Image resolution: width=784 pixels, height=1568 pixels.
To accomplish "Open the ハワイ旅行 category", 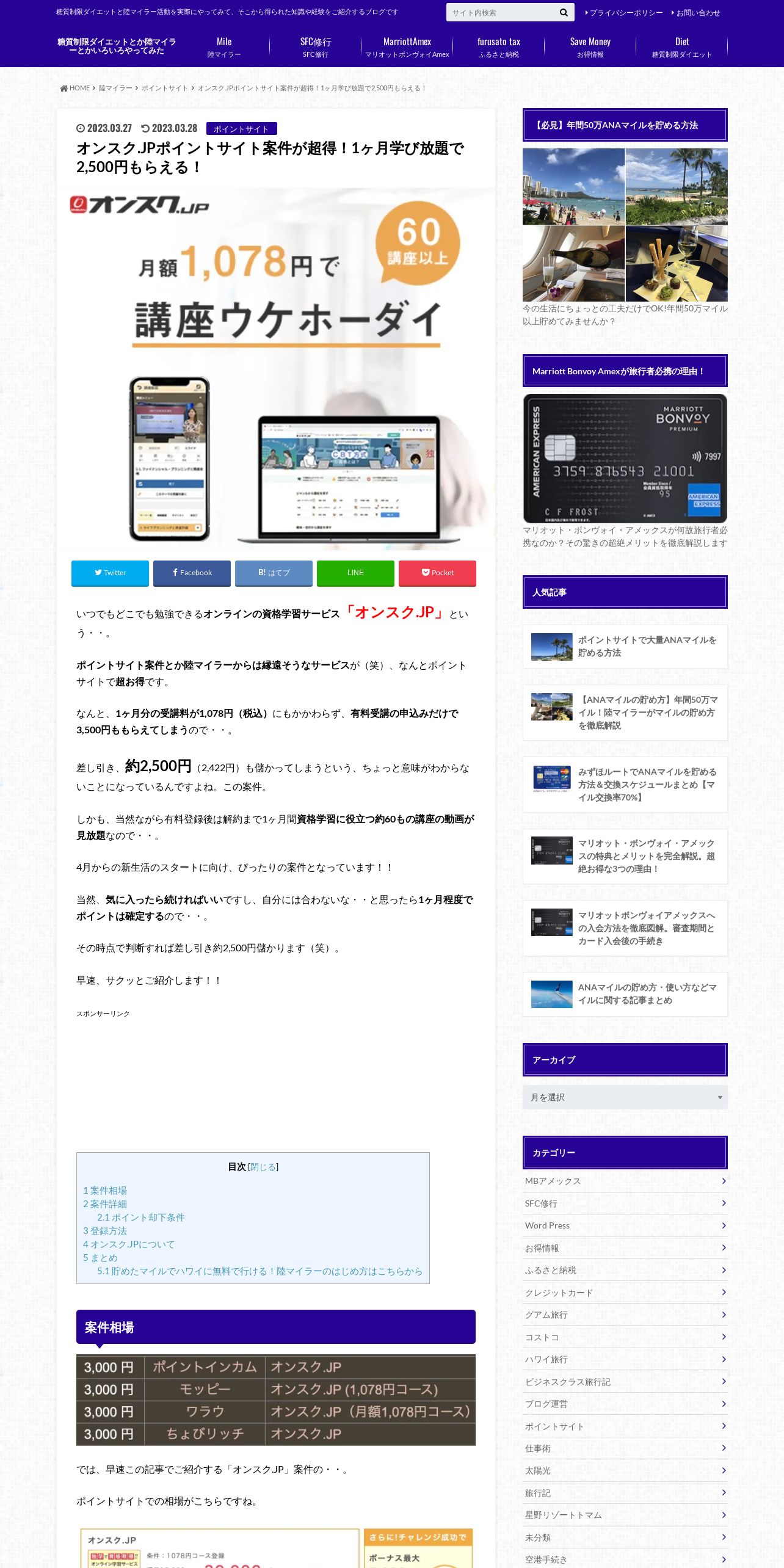I will coord(625,1359).
